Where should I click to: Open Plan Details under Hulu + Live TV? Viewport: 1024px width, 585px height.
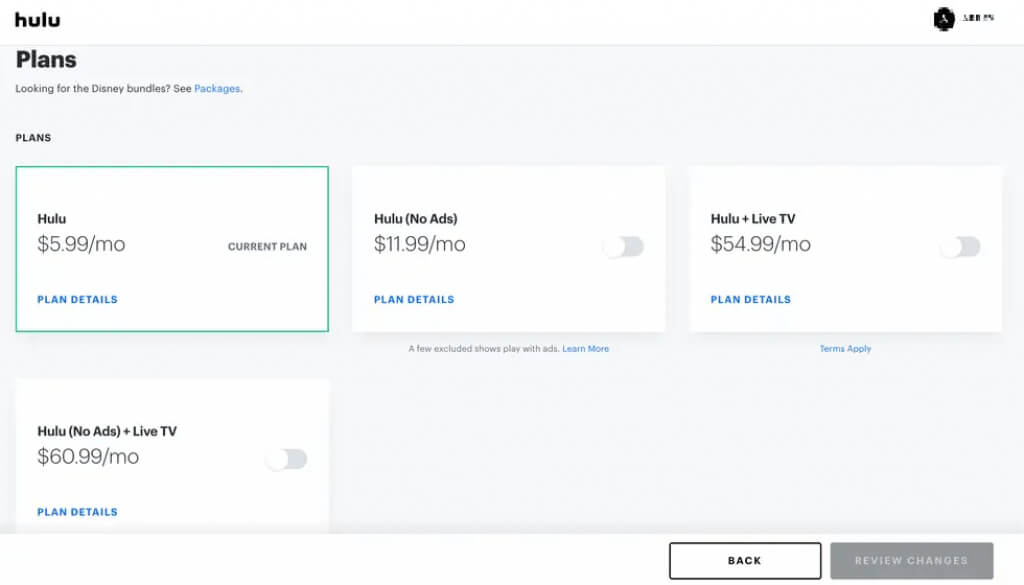coord(751,300)
